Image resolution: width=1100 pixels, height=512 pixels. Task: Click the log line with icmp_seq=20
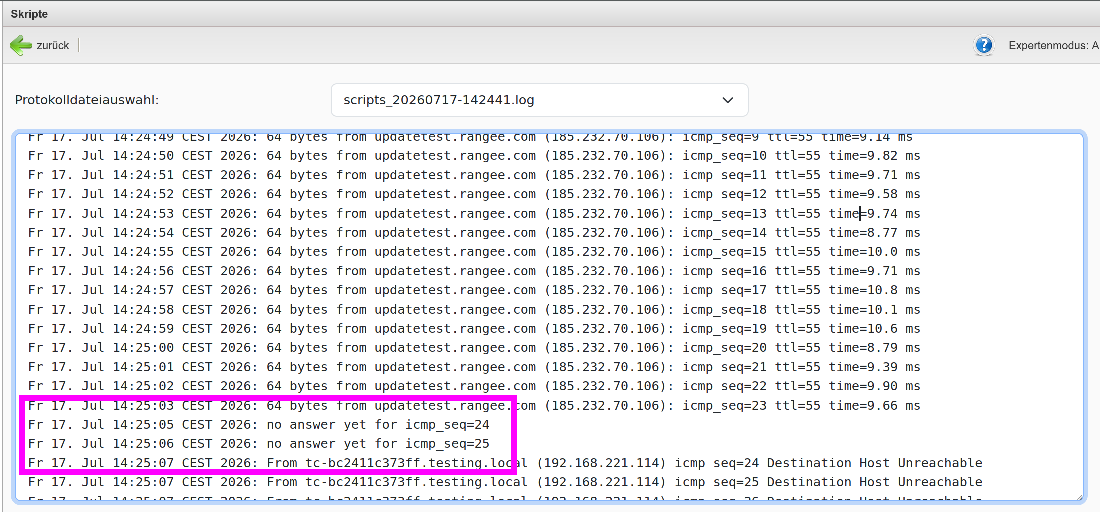point(474,348)
